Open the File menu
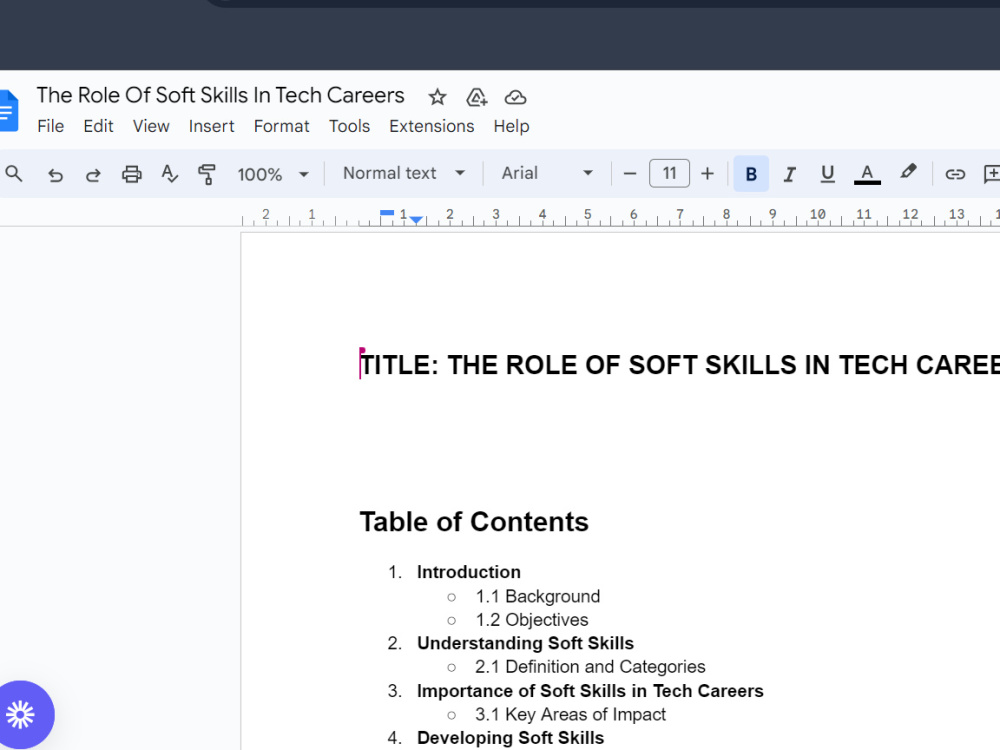This screenshot has width=1000, height=750. [x=50, y=126]
